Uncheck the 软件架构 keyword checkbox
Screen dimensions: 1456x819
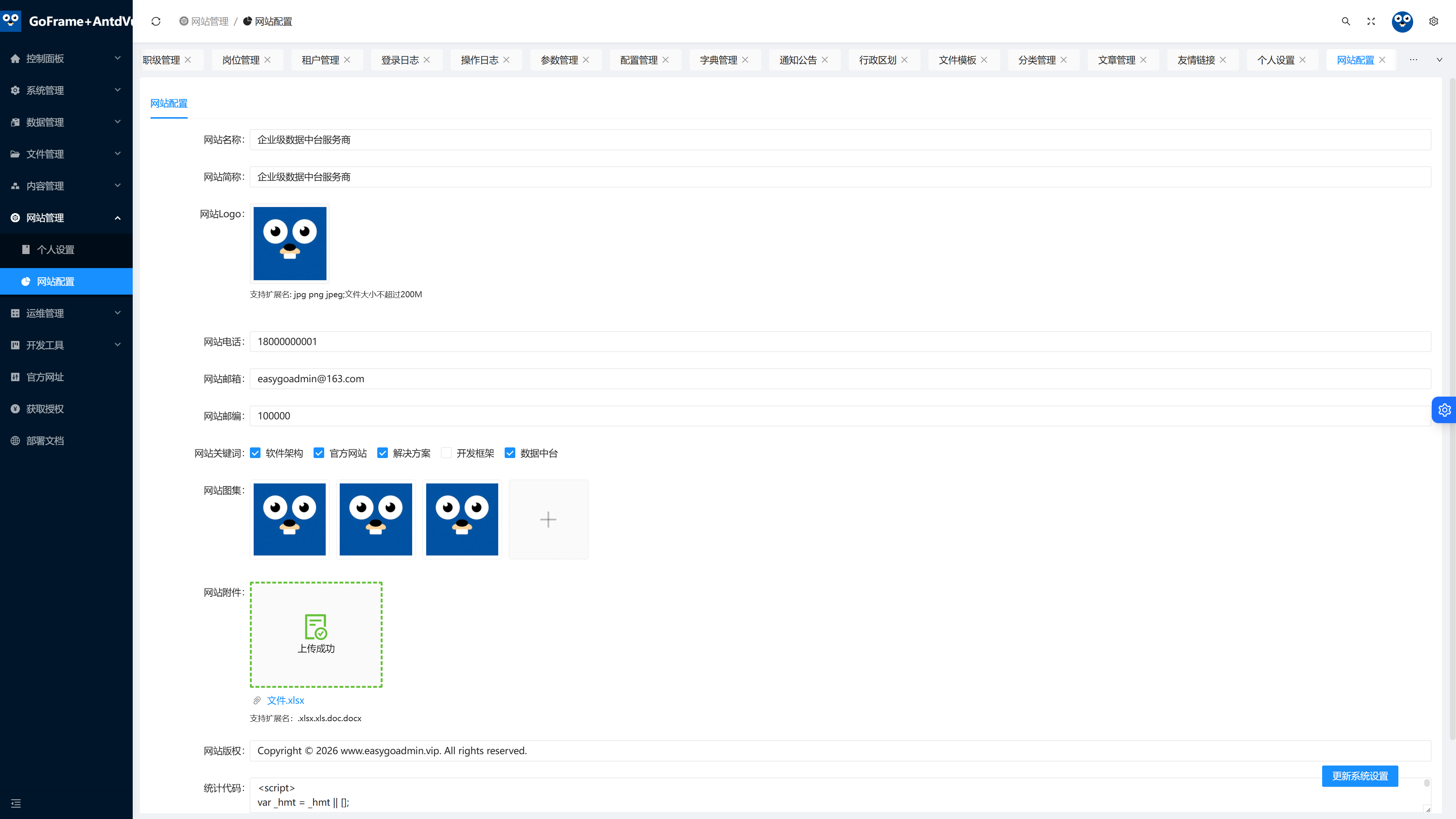[x=256, y=453]
